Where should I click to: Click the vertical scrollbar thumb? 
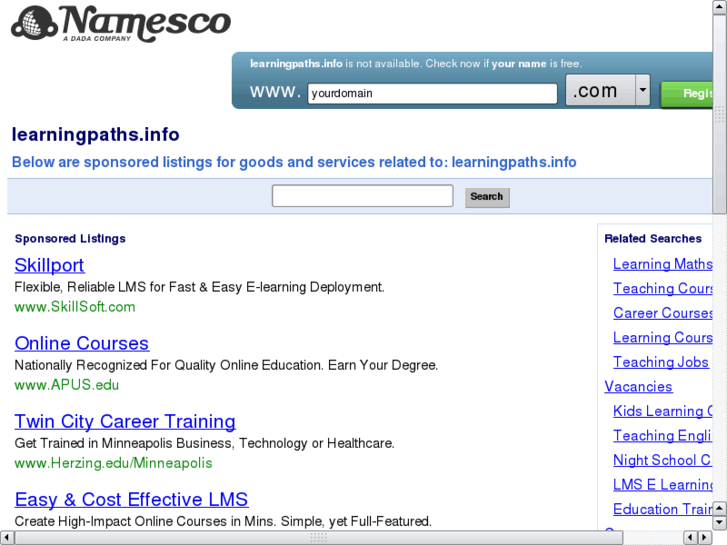coord(720,114)
